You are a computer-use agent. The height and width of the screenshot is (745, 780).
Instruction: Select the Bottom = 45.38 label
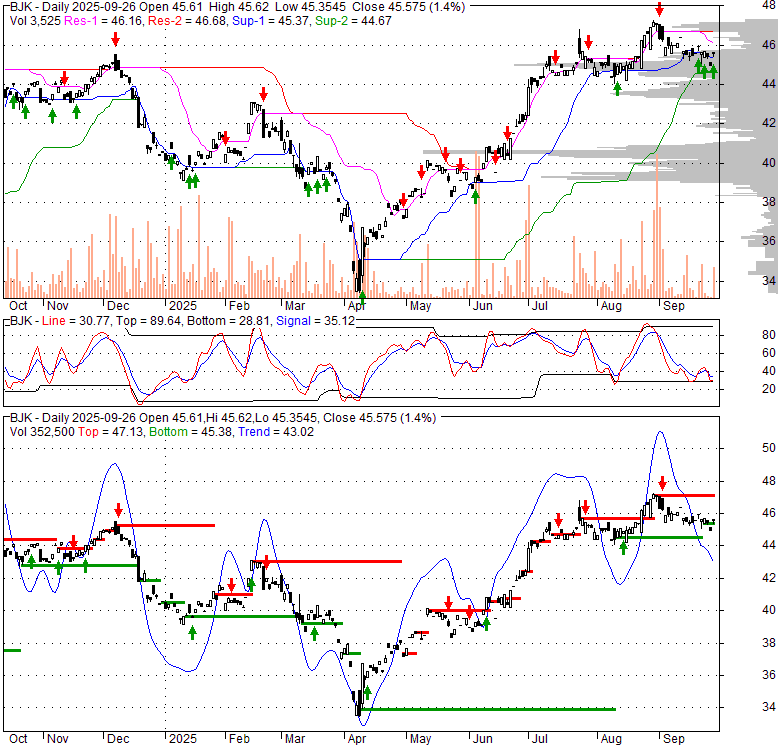point(191,432)
